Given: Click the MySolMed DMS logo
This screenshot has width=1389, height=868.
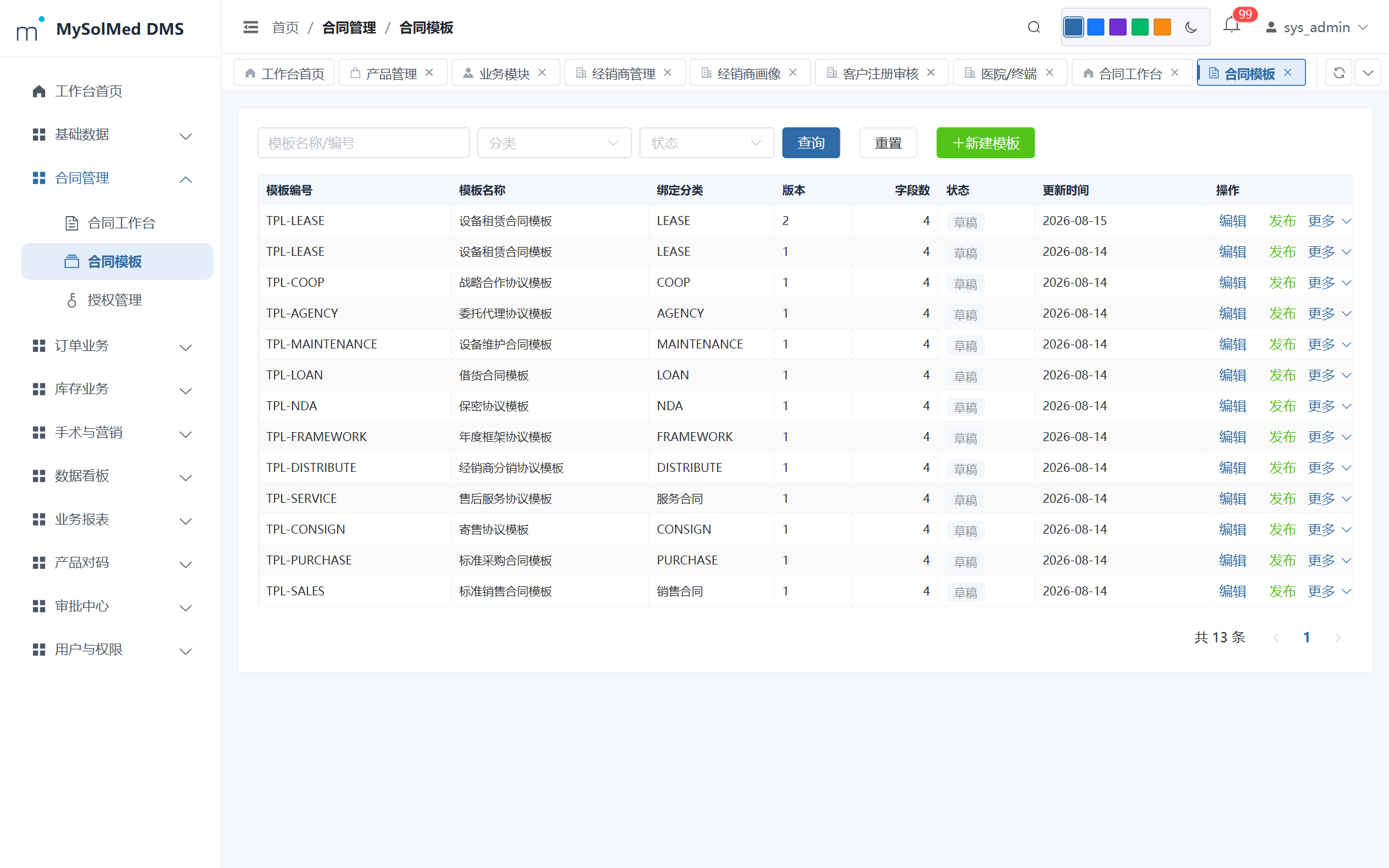Looking at the screenshot, I should click(100, 29).
